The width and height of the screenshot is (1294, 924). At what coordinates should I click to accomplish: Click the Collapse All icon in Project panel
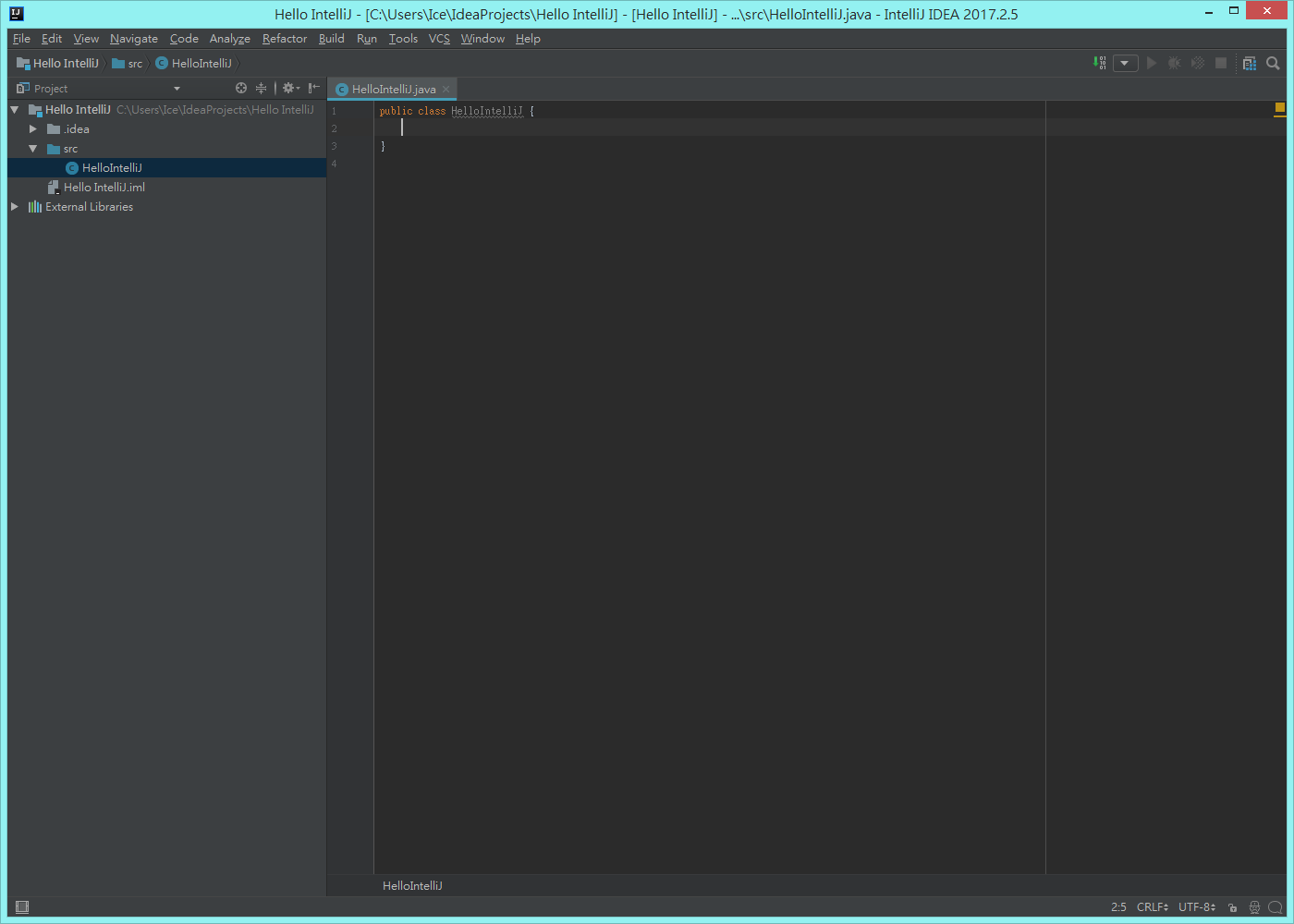coord(262,88)
